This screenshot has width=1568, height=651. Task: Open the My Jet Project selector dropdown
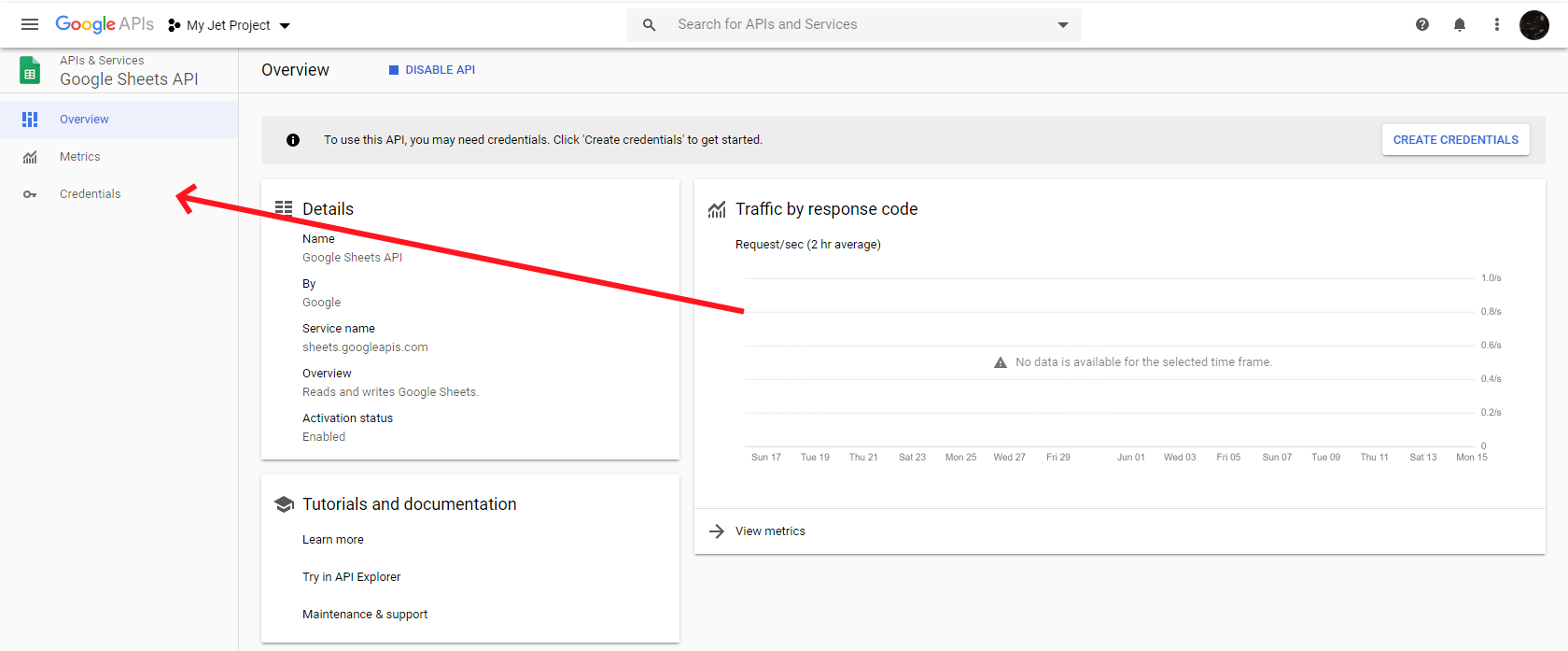click(x=230, y=25)
